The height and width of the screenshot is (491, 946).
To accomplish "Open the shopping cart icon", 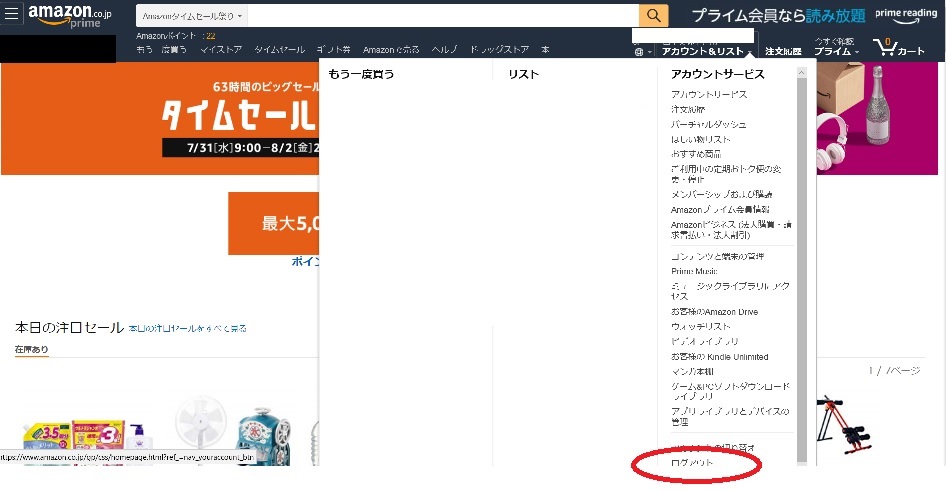I will 898,47.
